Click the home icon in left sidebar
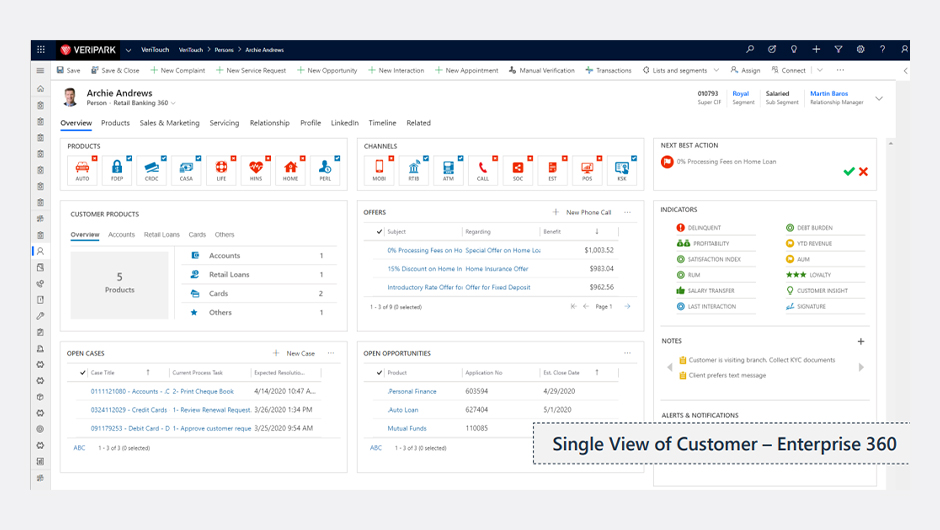Viewport: 940px width, 530px height. (40, 89)
